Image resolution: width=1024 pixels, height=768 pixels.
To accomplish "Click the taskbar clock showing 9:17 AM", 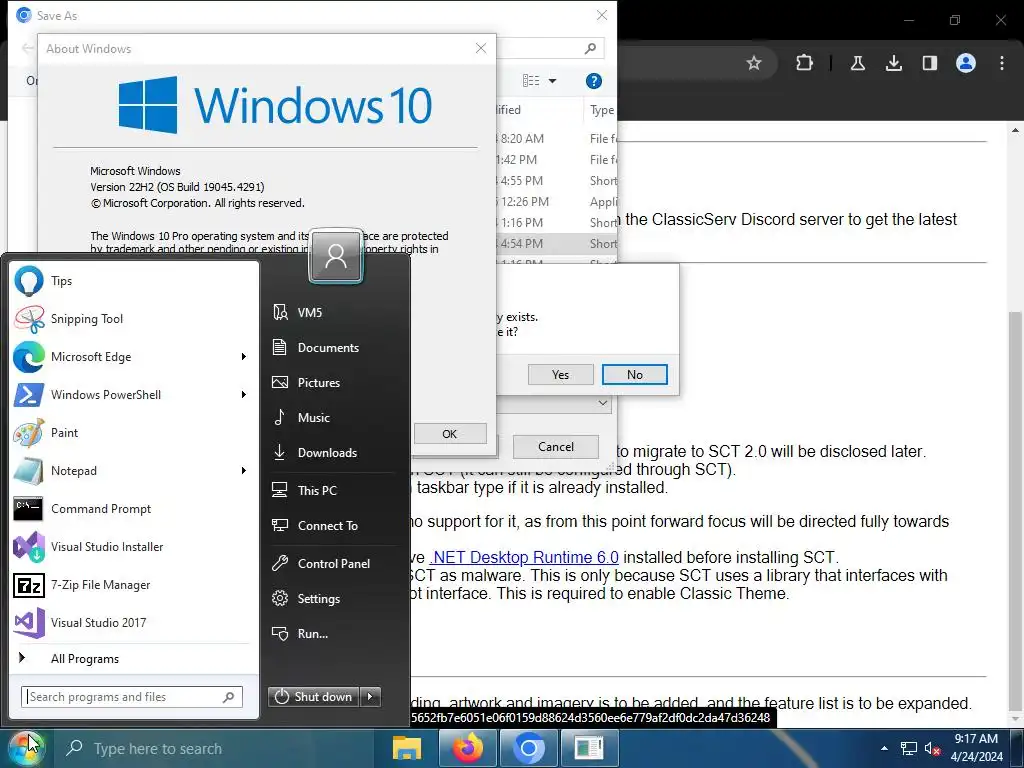I will tap(977, 748).
